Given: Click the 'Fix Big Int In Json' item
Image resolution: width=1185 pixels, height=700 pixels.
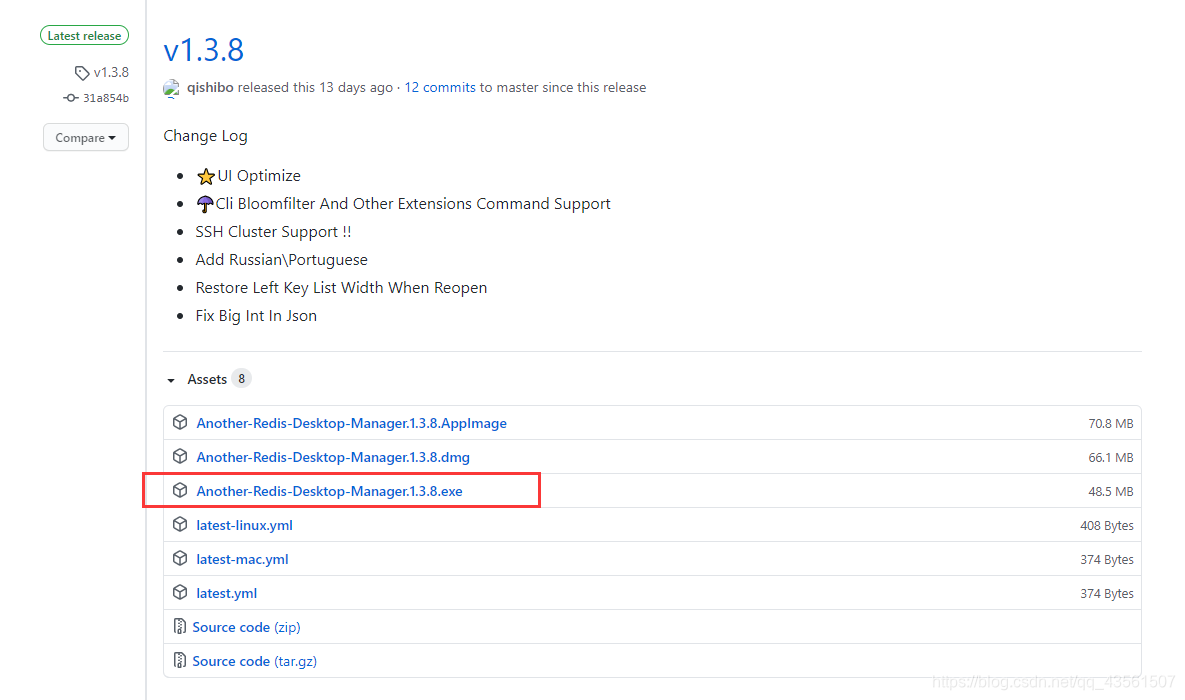Looking at the screenshot, I should pos(255,316).
